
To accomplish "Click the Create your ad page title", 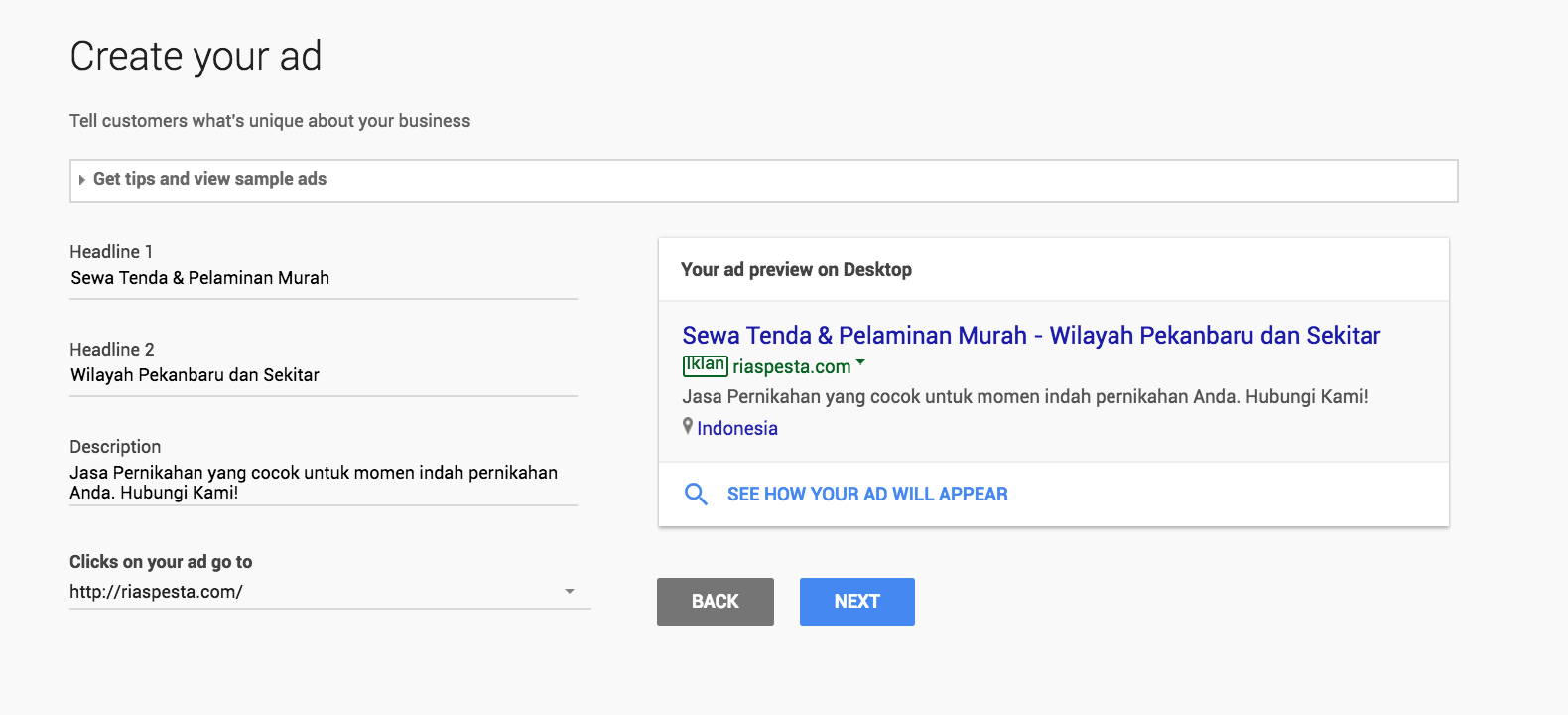I will click(194, 57).
